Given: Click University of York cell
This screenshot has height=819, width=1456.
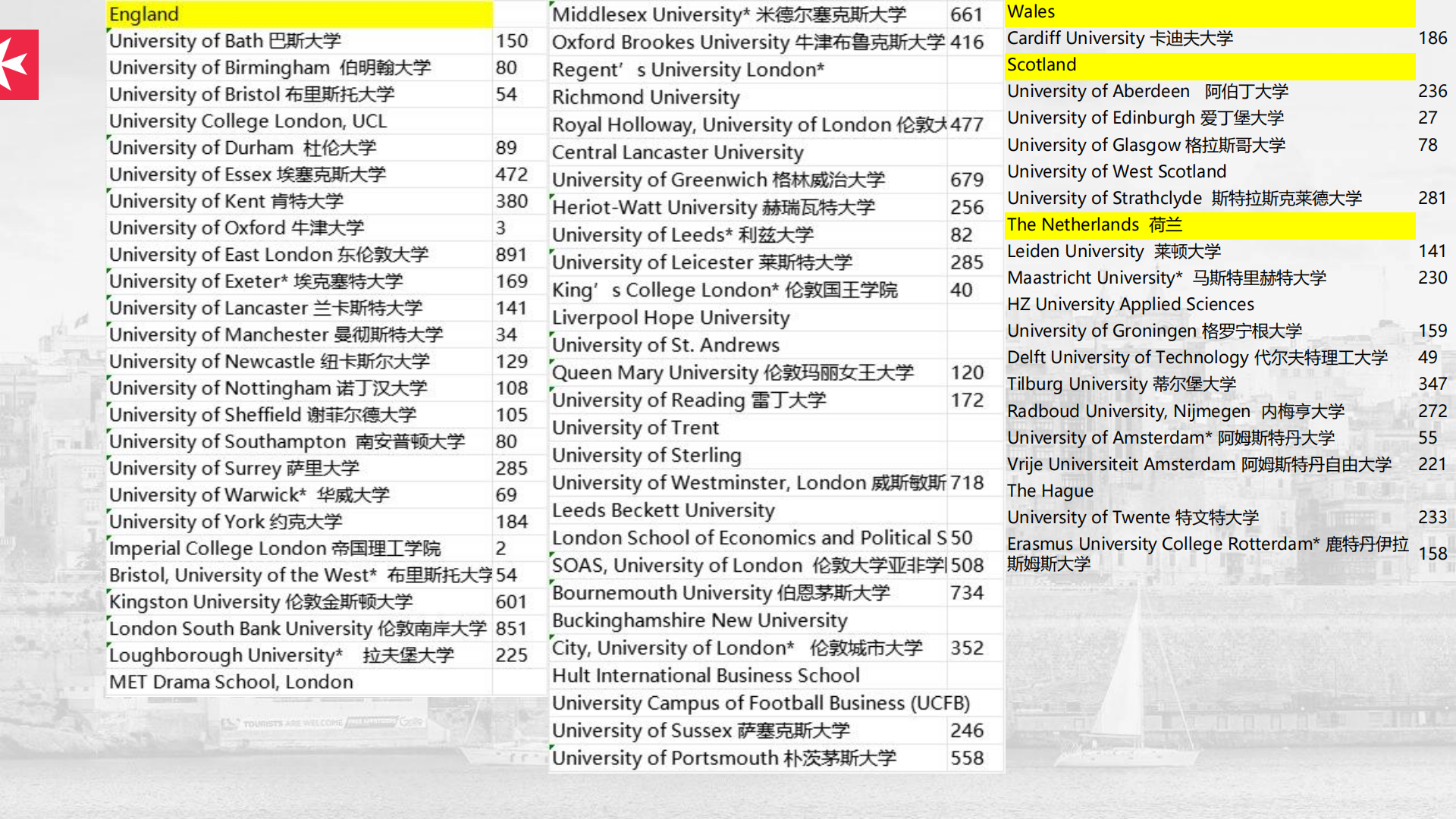Looking at the screenshot, I should click(300, 521).
